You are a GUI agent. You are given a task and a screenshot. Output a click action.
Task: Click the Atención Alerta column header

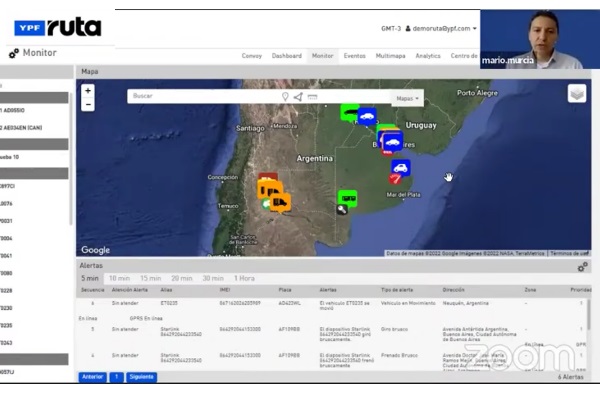pos(130,290)
